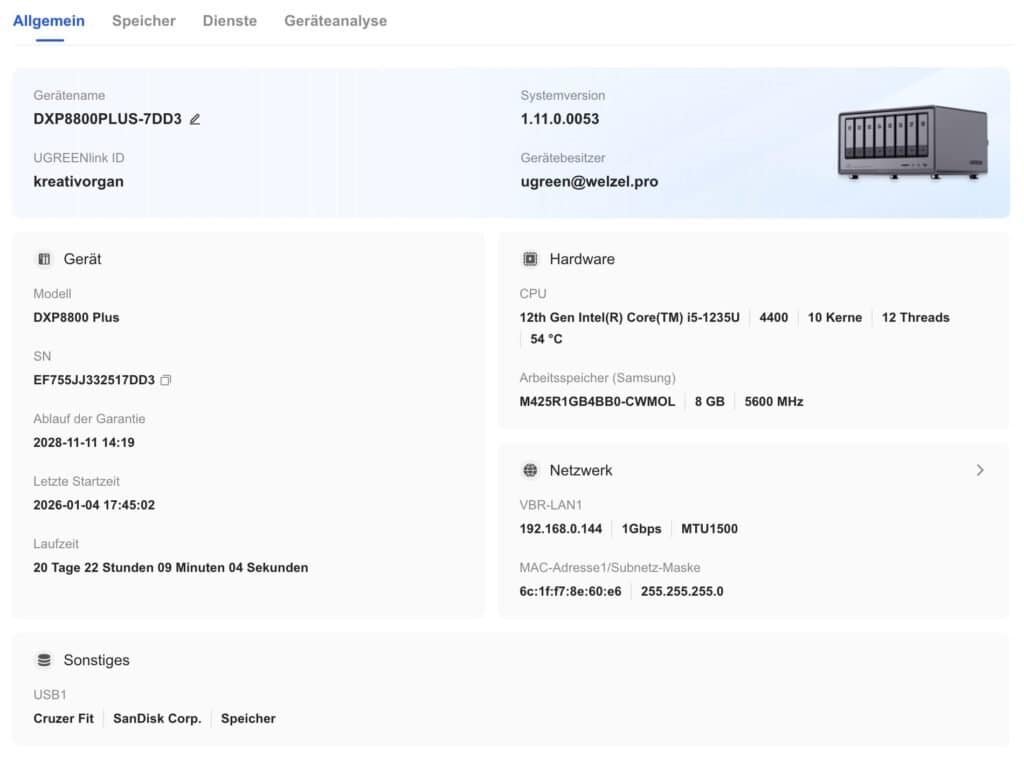
Task: Select the Allgemein tab
Action: [x=49, y=21]
